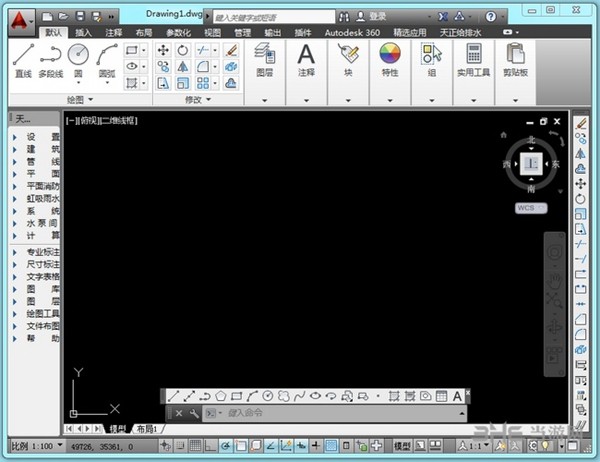Viewport: 600px width, 462px height.
Task: Click the 登录 sign-in button
Action: pyautogui.click(x=377, y=17)
